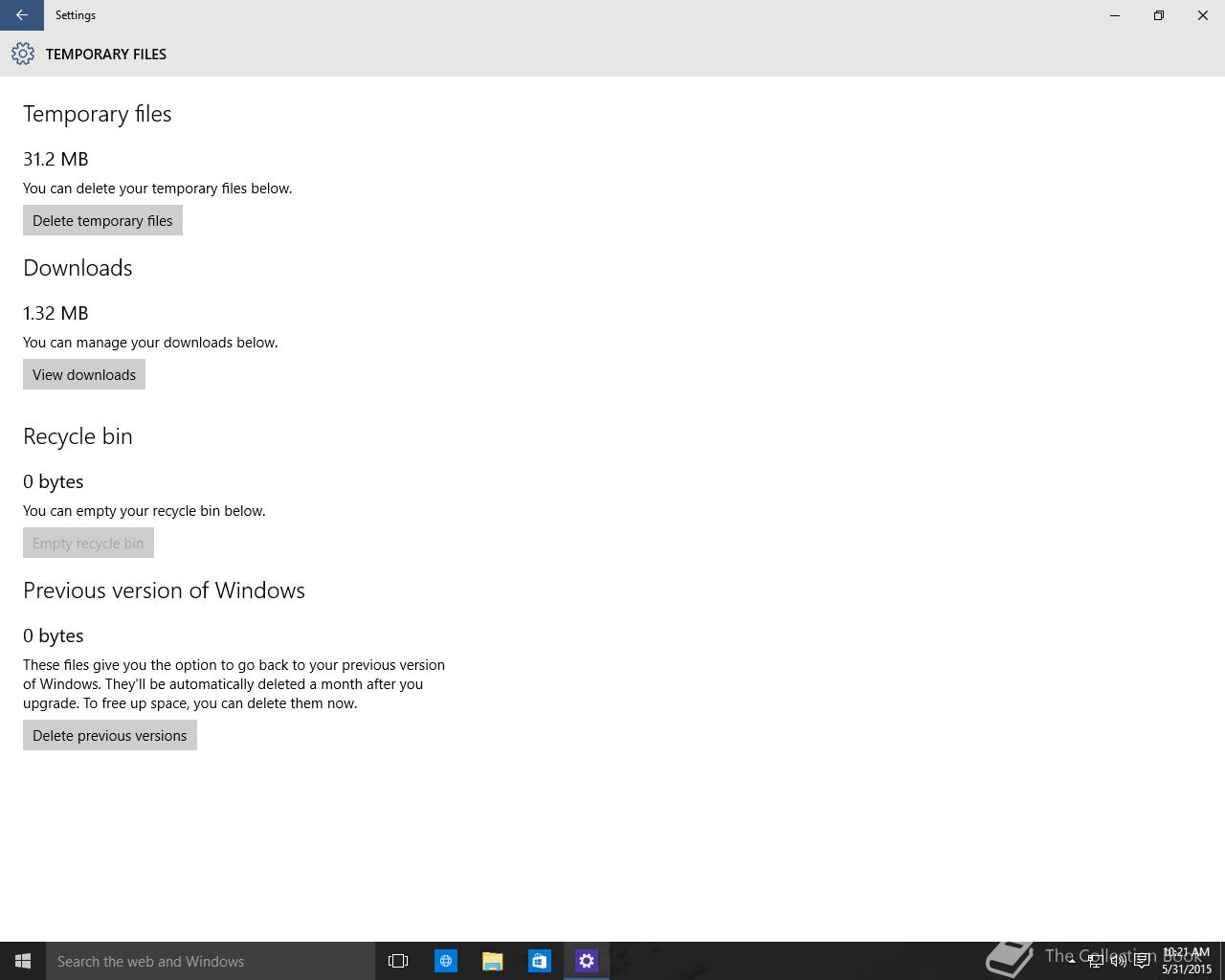Select the Settings gear icon on taskbar
Screen dimensions: 1225x980
pyautogui.click(x=587, y=961)
